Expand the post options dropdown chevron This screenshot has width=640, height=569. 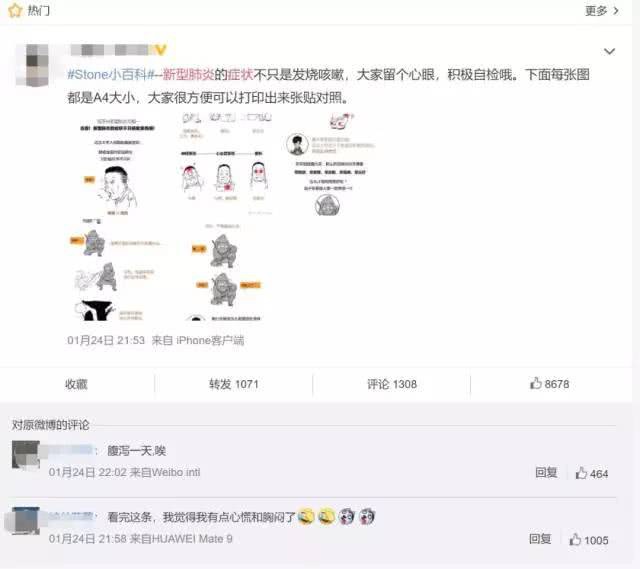pyautogui.click(x=609, y=51)
